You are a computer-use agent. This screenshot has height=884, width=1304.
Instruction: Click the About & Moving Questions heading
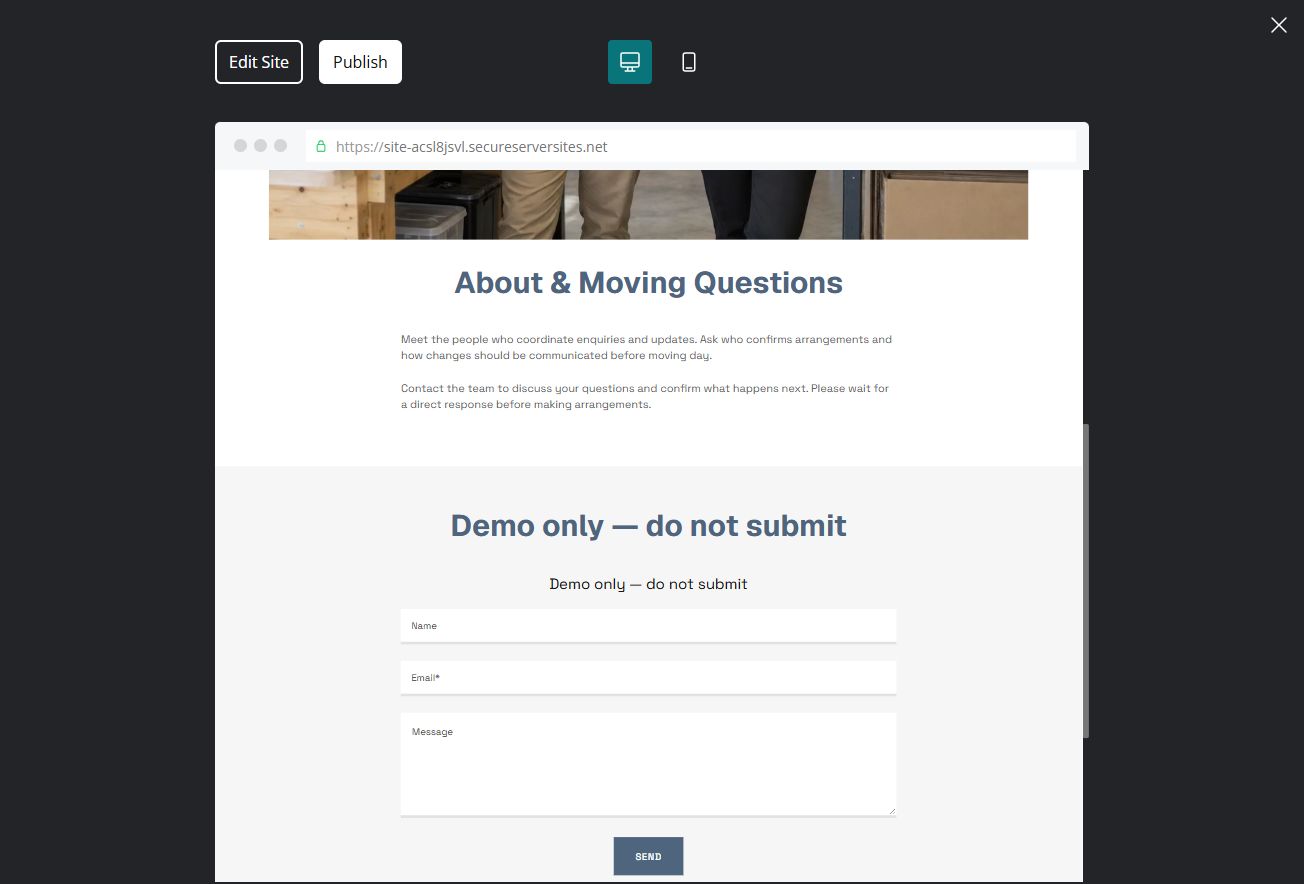click(648, 283)
